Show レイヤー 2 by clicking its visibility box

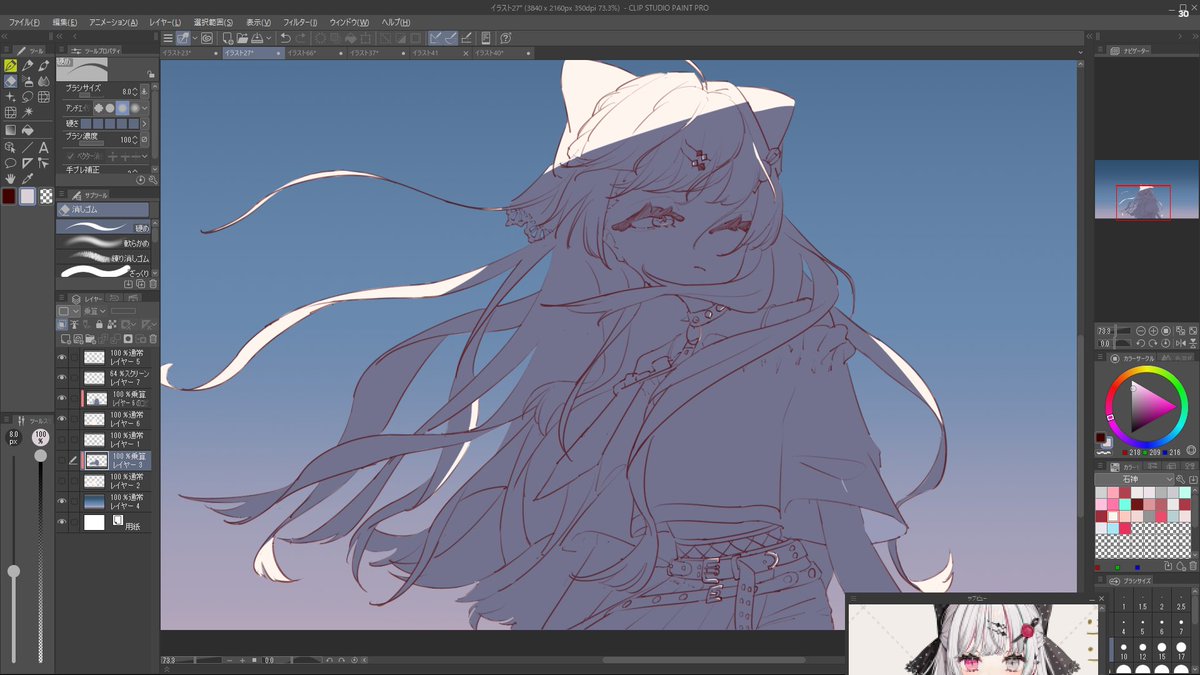(x=62, y=481)
